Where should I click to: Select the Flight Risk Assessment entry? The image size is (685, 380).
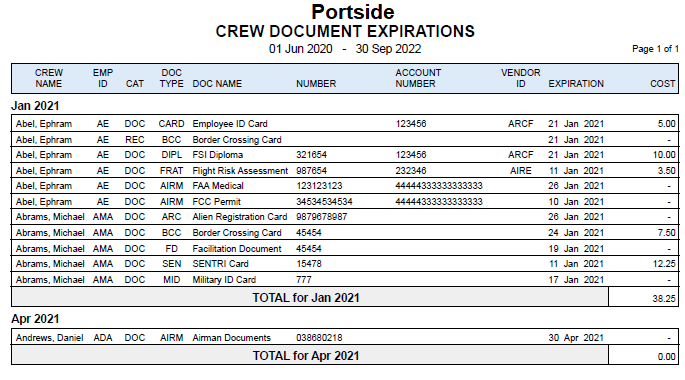[240, 171]
